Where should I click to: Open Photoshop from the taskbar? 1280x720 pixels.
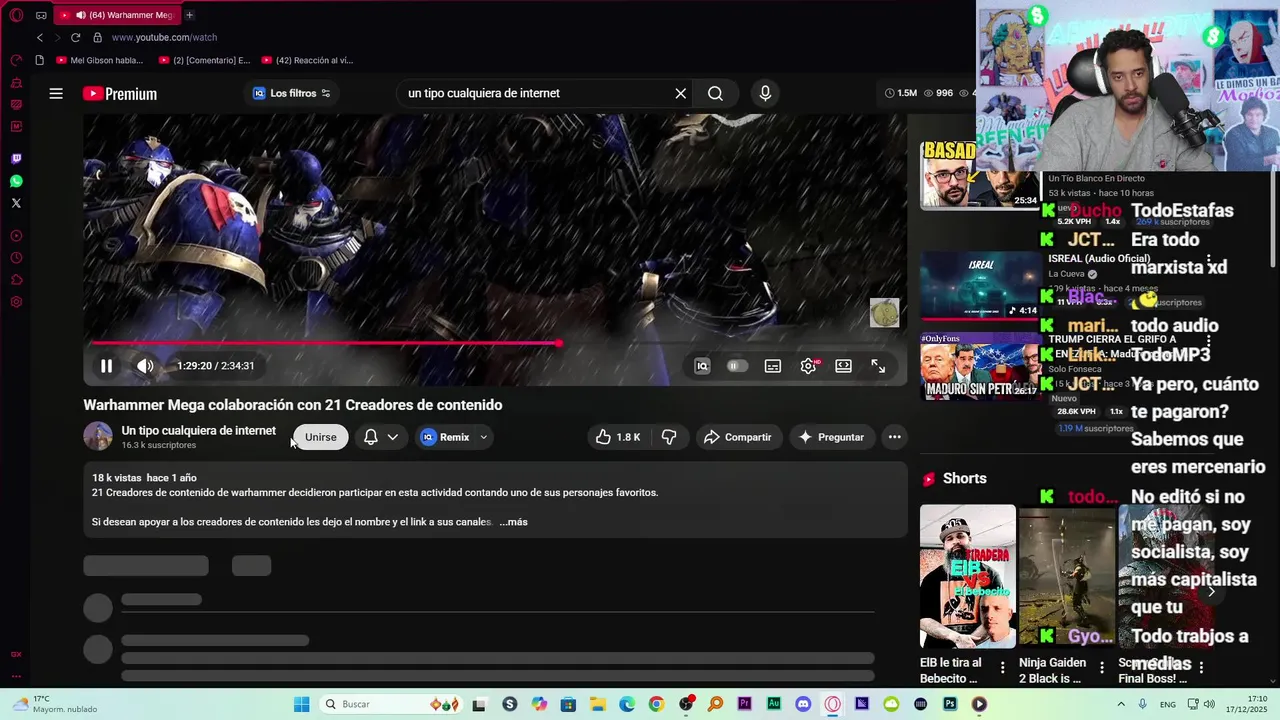(x=950, y=704)
